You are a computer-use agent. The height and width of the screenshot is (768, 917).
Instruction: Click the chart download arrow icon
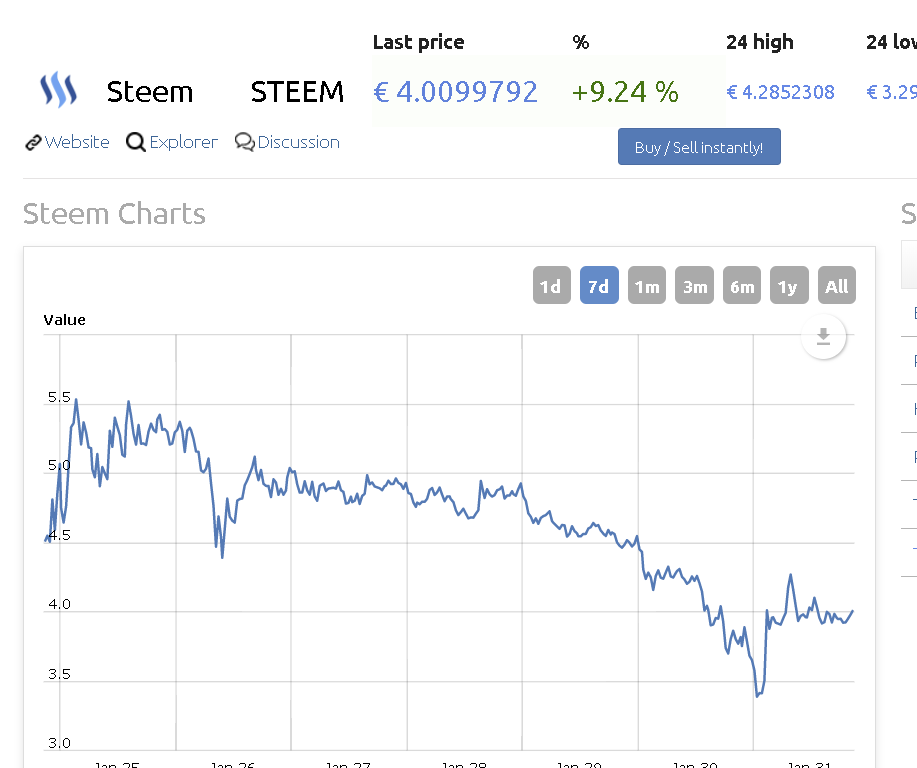(x=823, y=337)
